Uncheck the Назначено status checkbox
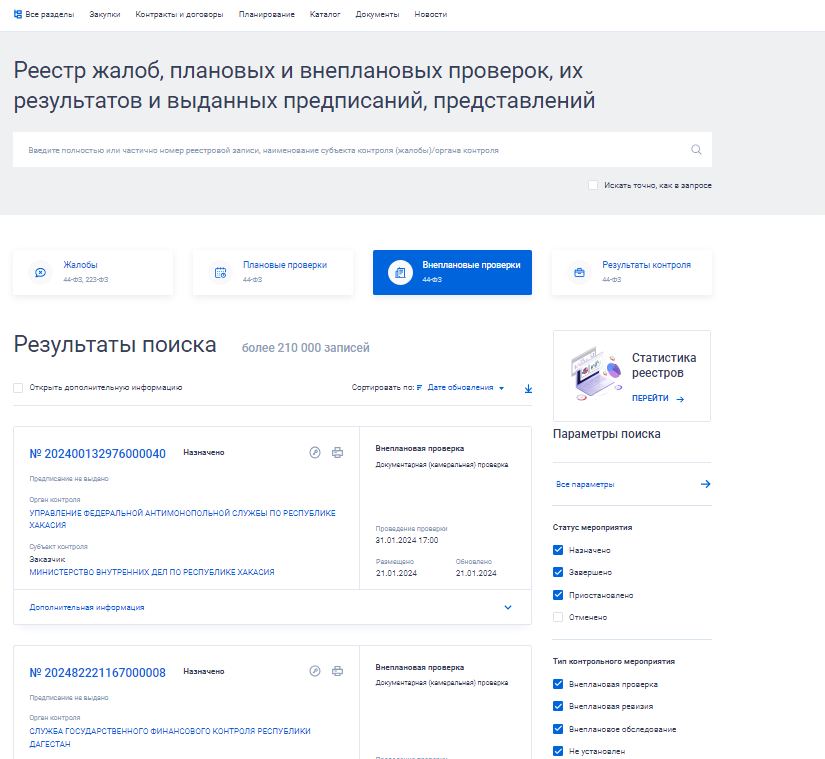Viewport: 825px width, 759px height. tap(557, 549)
